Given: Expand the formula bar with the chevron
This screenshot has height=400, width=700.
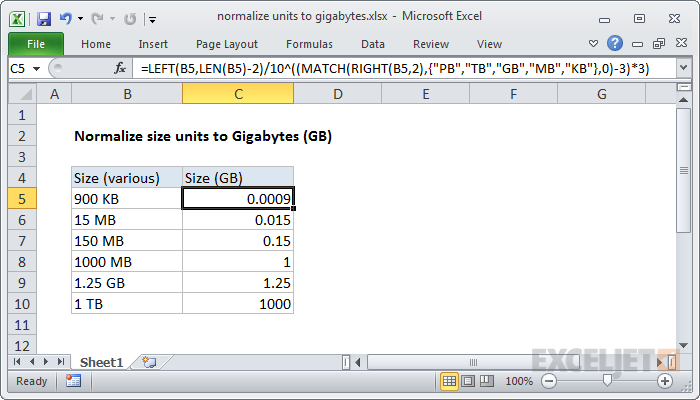Looking at the screenshot, I should [x=683, y=68].
